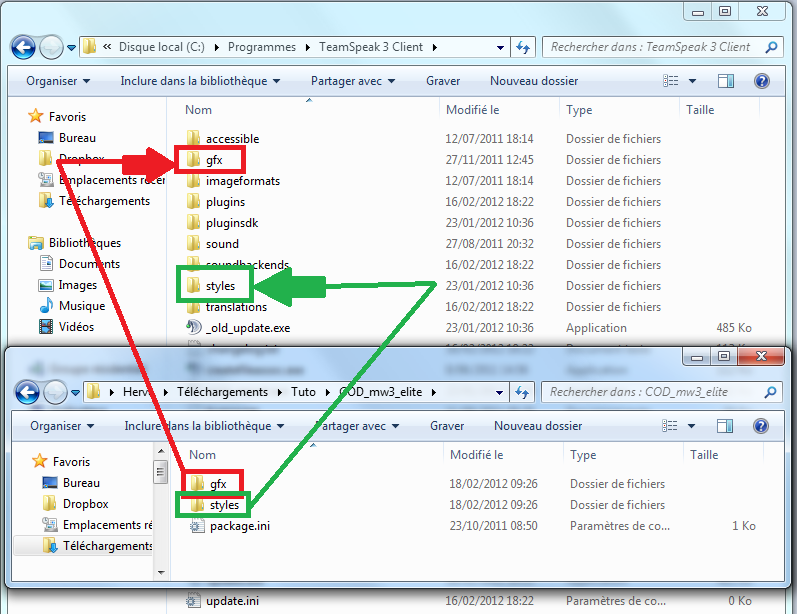Select Favoris in COD_mw3_elite sidebar
Viewport: 797px width, 614px height.
click(61, 462)
